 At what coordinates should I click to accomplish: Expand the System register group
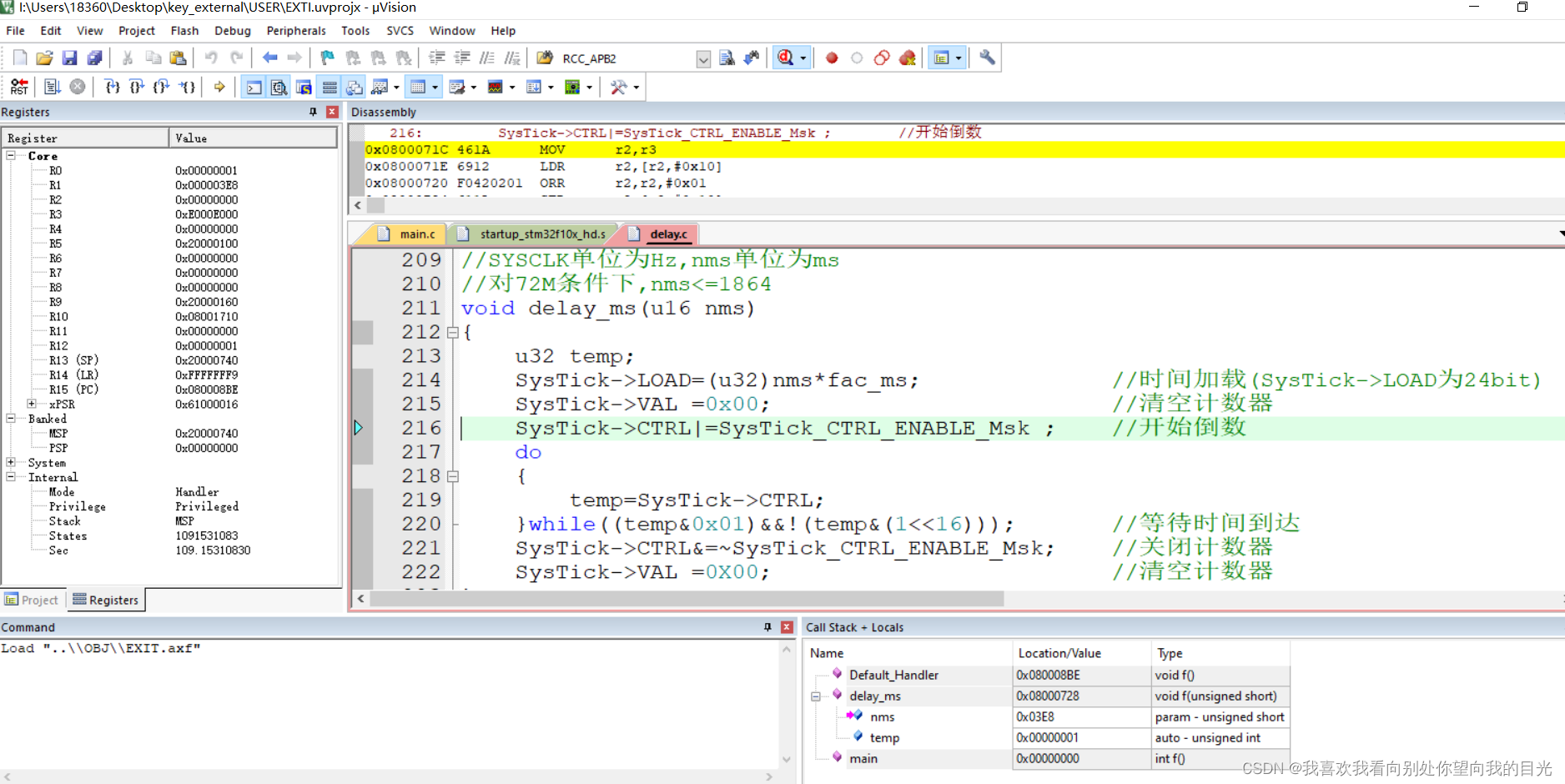point(12,462)
